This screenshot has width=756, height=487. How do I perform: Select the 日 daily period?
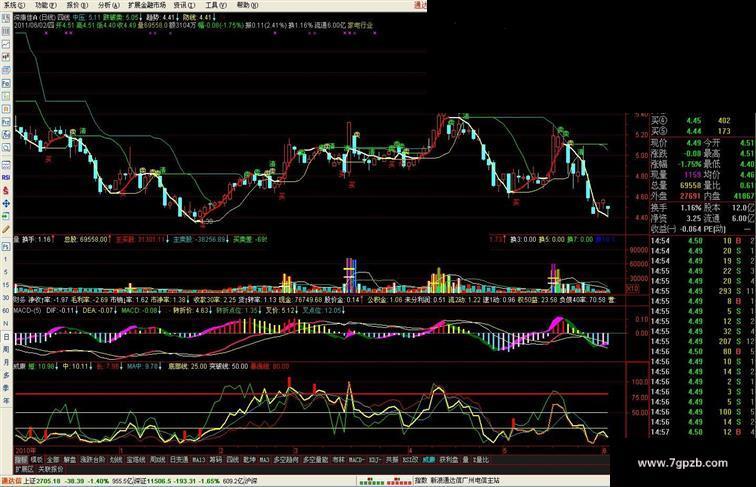tap(6, 336)
